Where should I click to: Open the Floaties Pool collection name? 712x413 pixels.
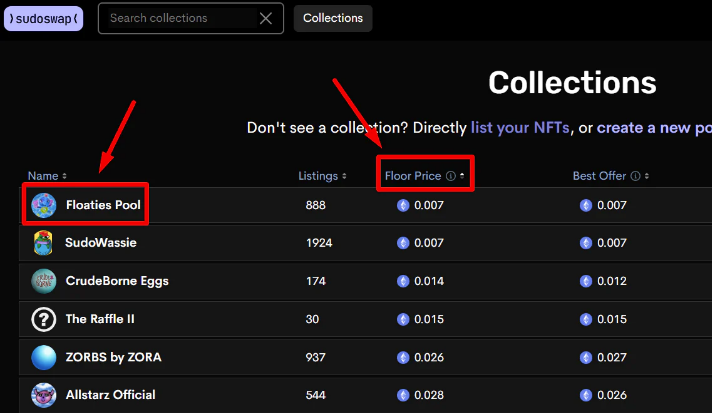[103, 205]
